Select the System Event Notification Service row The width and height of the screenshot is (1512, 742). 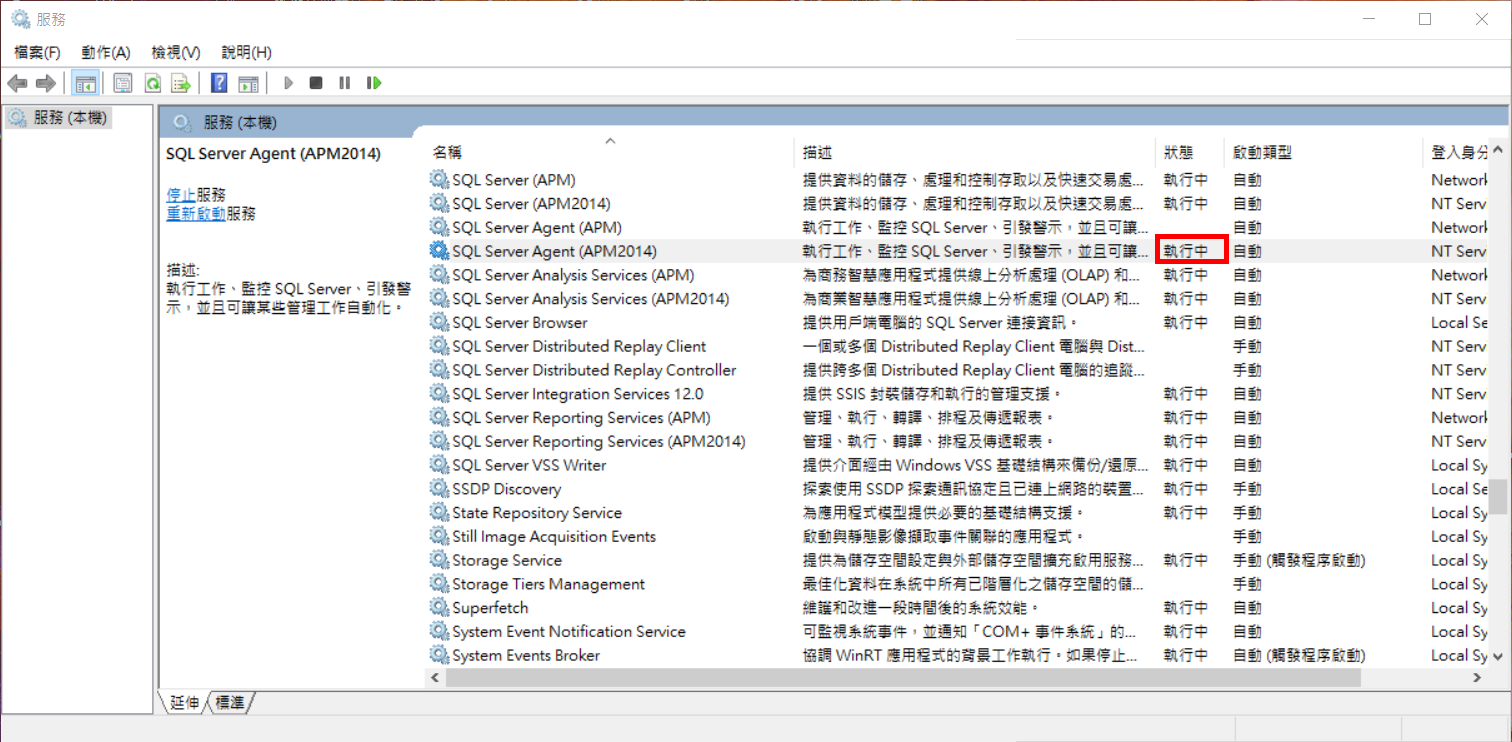pyautogui.click(x=958, y=632)
